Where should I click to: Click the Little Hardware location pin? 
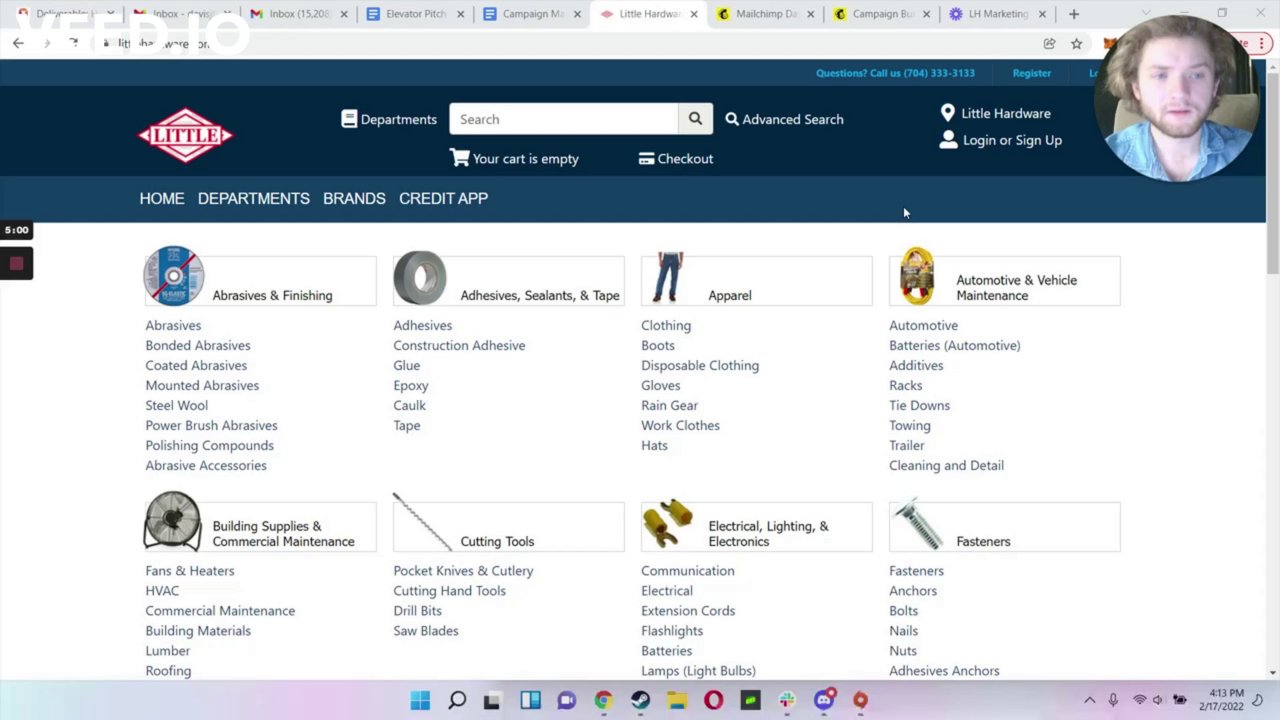coord(947,113)
